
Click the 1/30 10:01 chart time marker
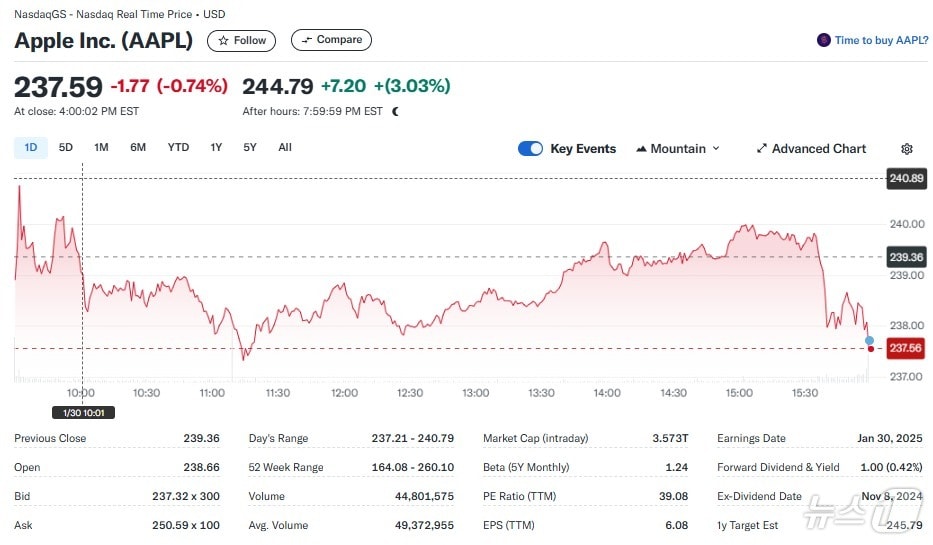tap(83, 412)
